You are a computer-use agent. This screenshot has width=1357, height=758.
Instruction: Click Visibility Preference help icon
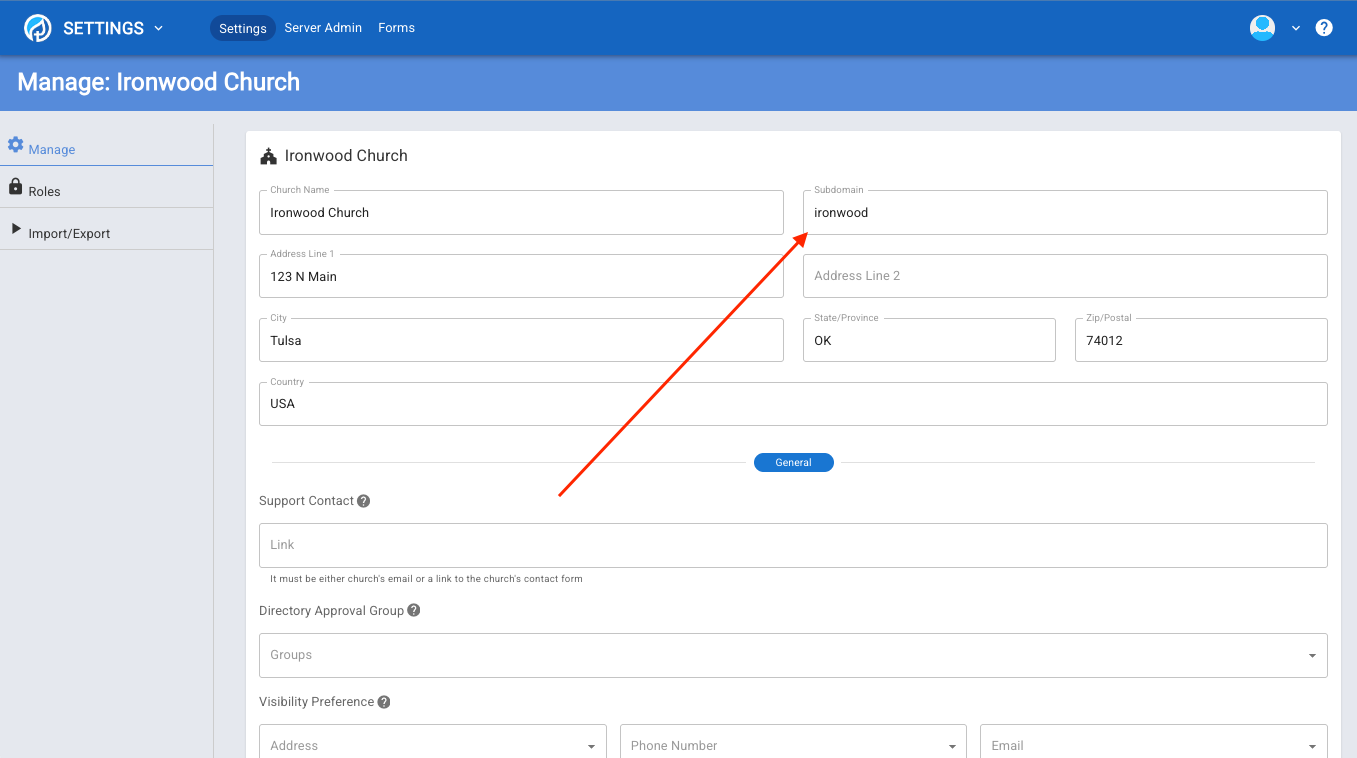click(x=384, y=702)
